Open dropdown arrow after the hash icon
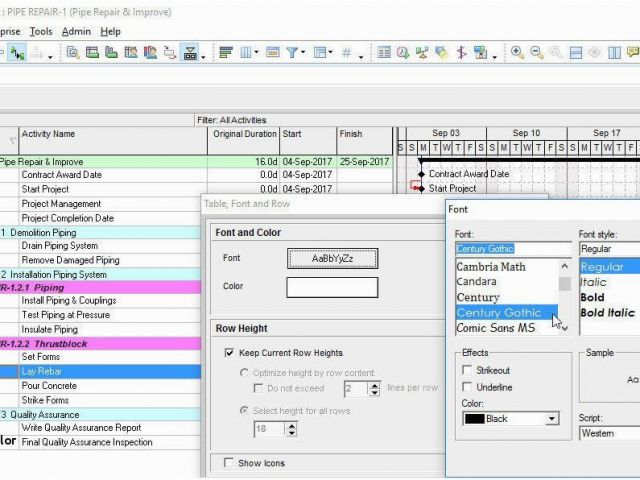Image resolution: width=640 pixels, height=480 pixels. click(x=361, y=58)
